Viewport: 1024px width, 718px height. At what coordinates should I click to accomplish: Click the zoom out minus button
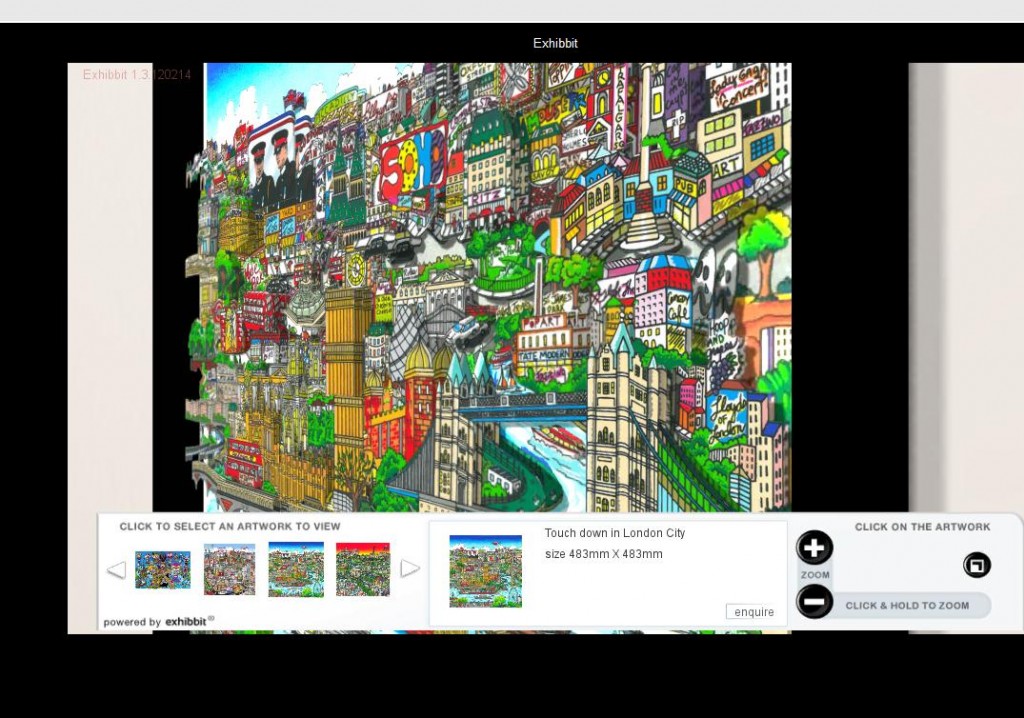tap(814, 601)
